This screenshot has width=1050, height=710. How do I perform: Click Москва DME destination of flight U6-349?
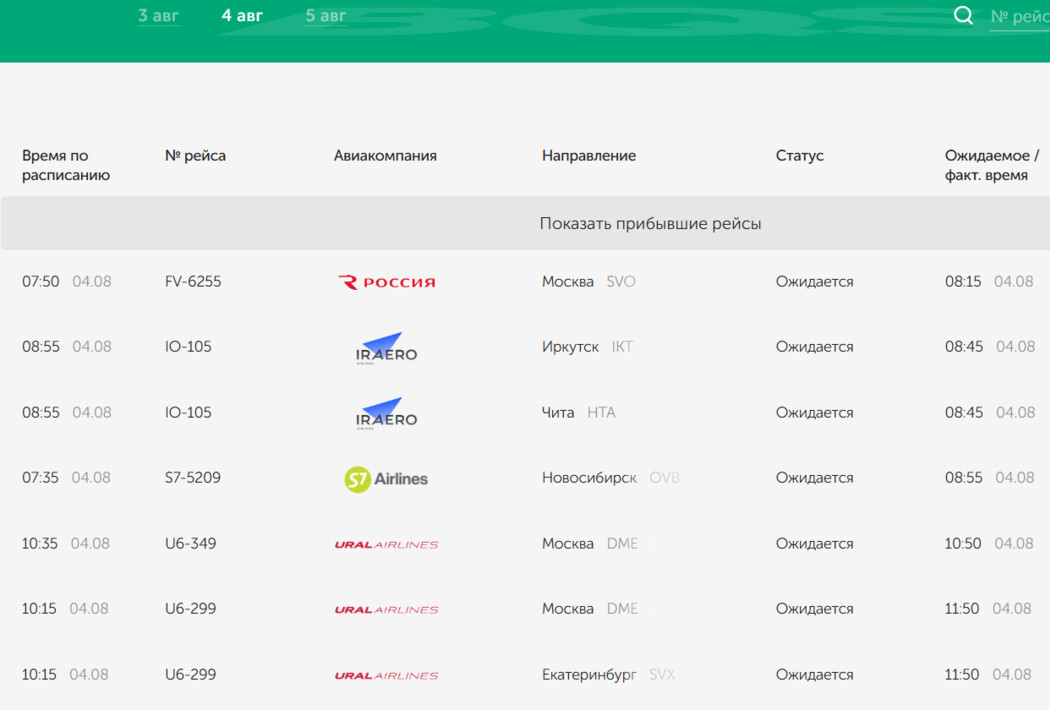pos(590,543)
